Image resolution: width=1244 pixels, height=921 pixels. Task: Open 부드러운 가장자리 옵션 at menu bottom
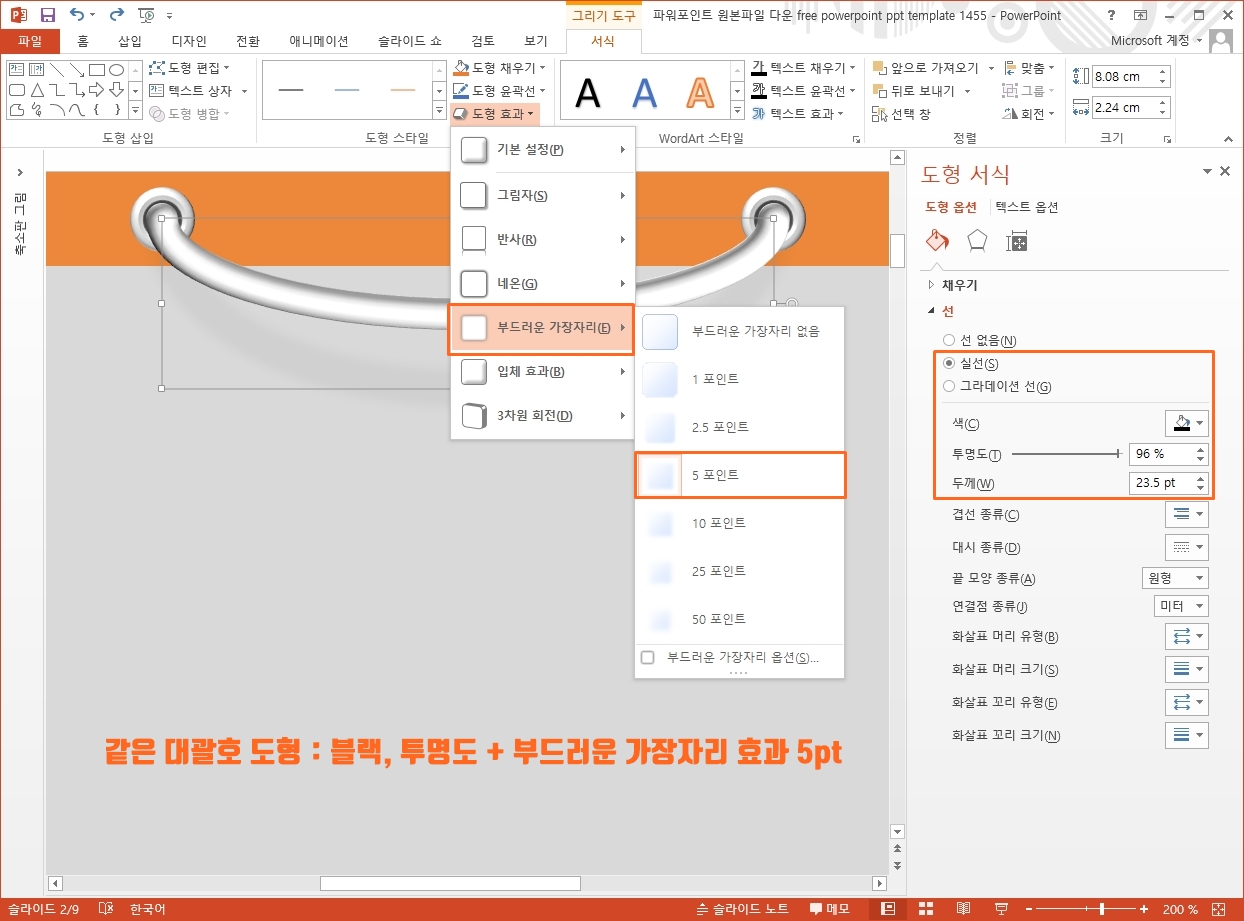point(741,657)
